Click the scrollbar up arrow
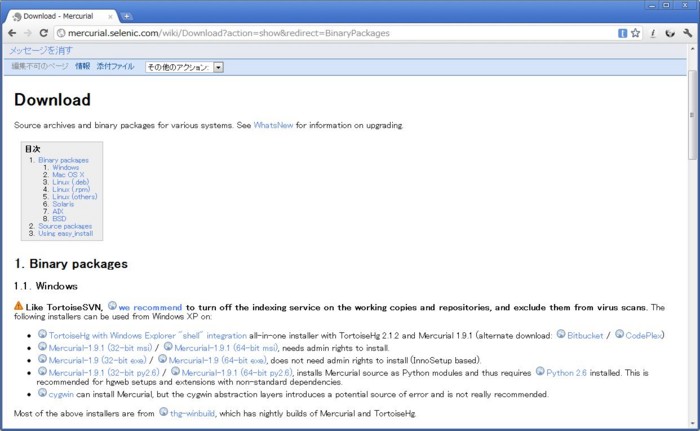This screenshot has width=700, height=431. click(x=692, y=48)
